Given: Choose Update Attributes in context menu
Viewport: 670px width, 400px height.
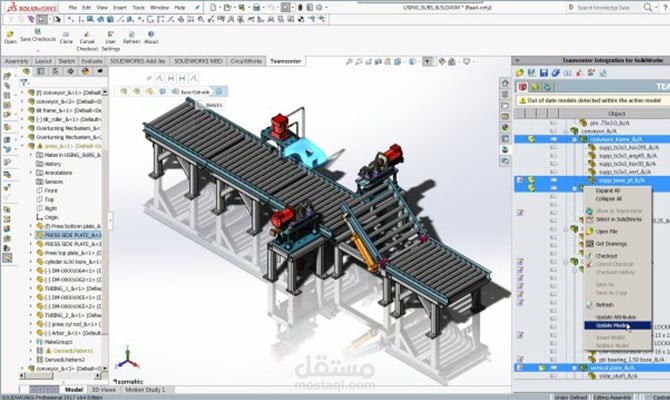Looking at the screenshot, I should point(616,317).
